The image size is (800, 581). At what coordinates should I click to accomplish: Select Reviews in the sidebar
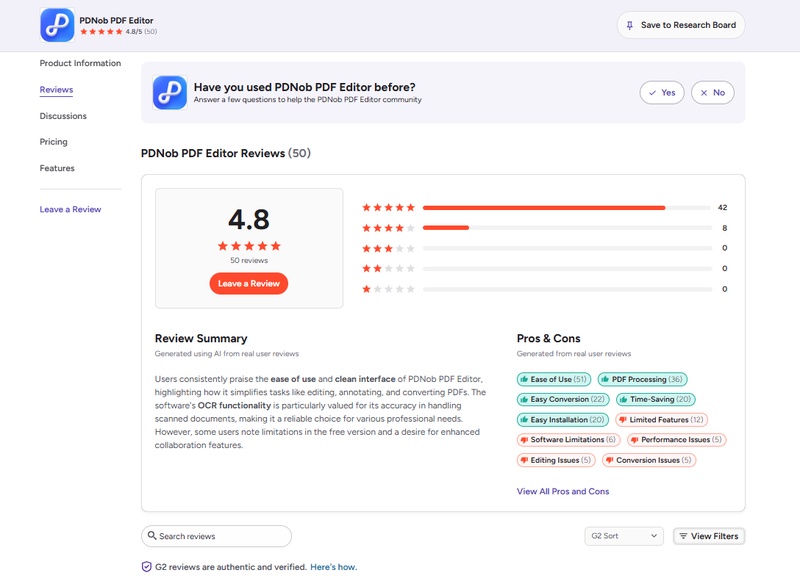(x=57, y=90)
